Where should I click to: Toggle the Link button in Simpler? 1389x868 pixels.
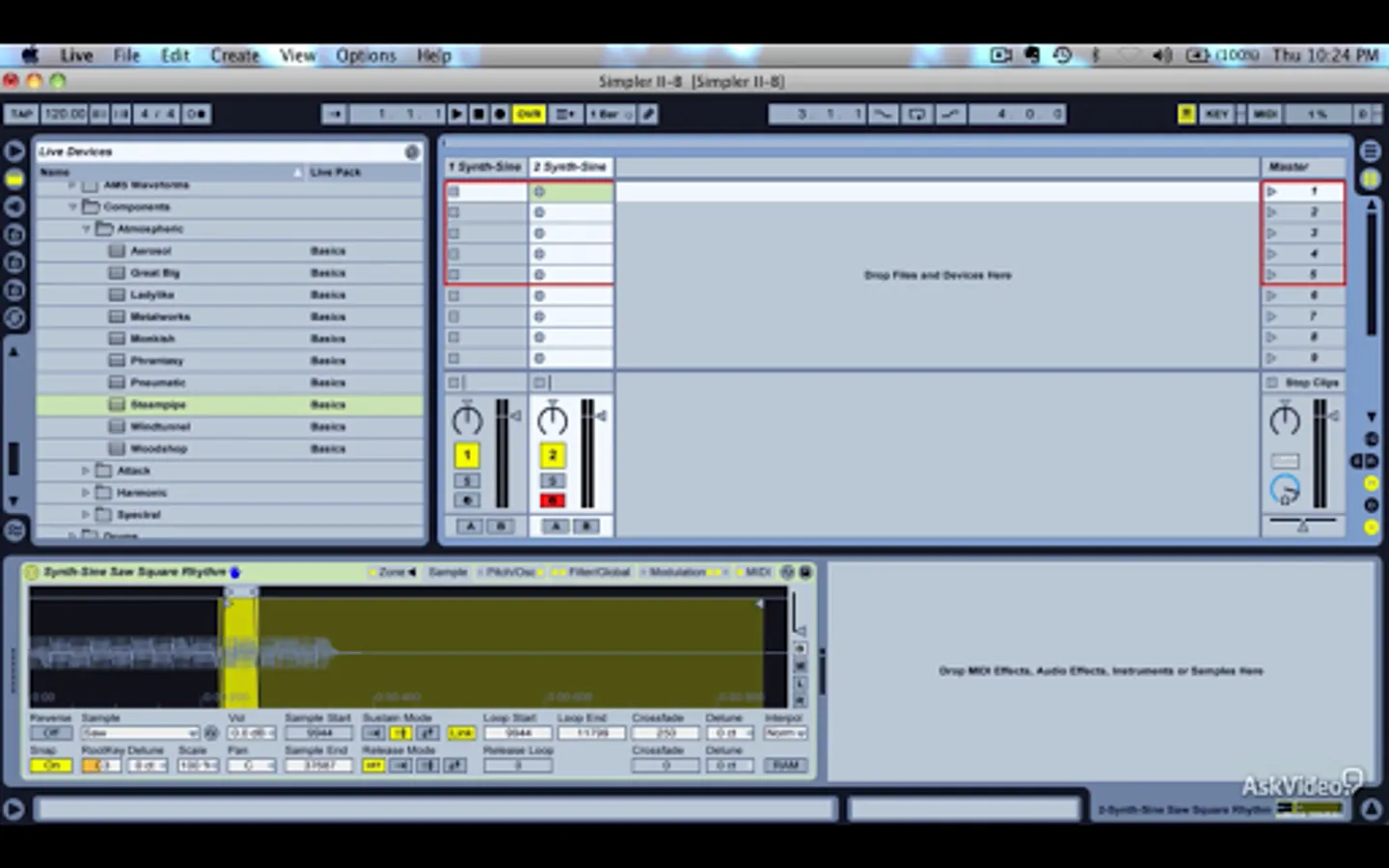(462, 733)
